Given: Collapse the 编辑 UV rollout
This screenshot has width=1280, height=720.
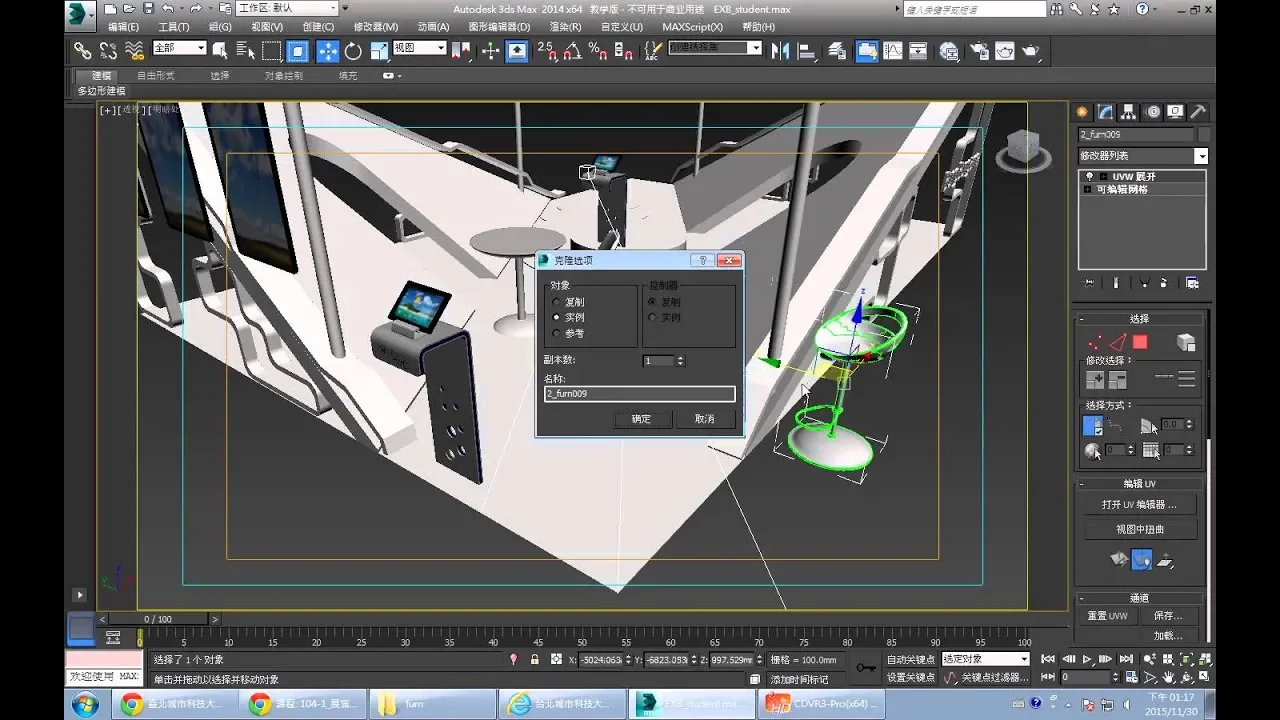Looking at the screenshot, I should click(1139, 484).
